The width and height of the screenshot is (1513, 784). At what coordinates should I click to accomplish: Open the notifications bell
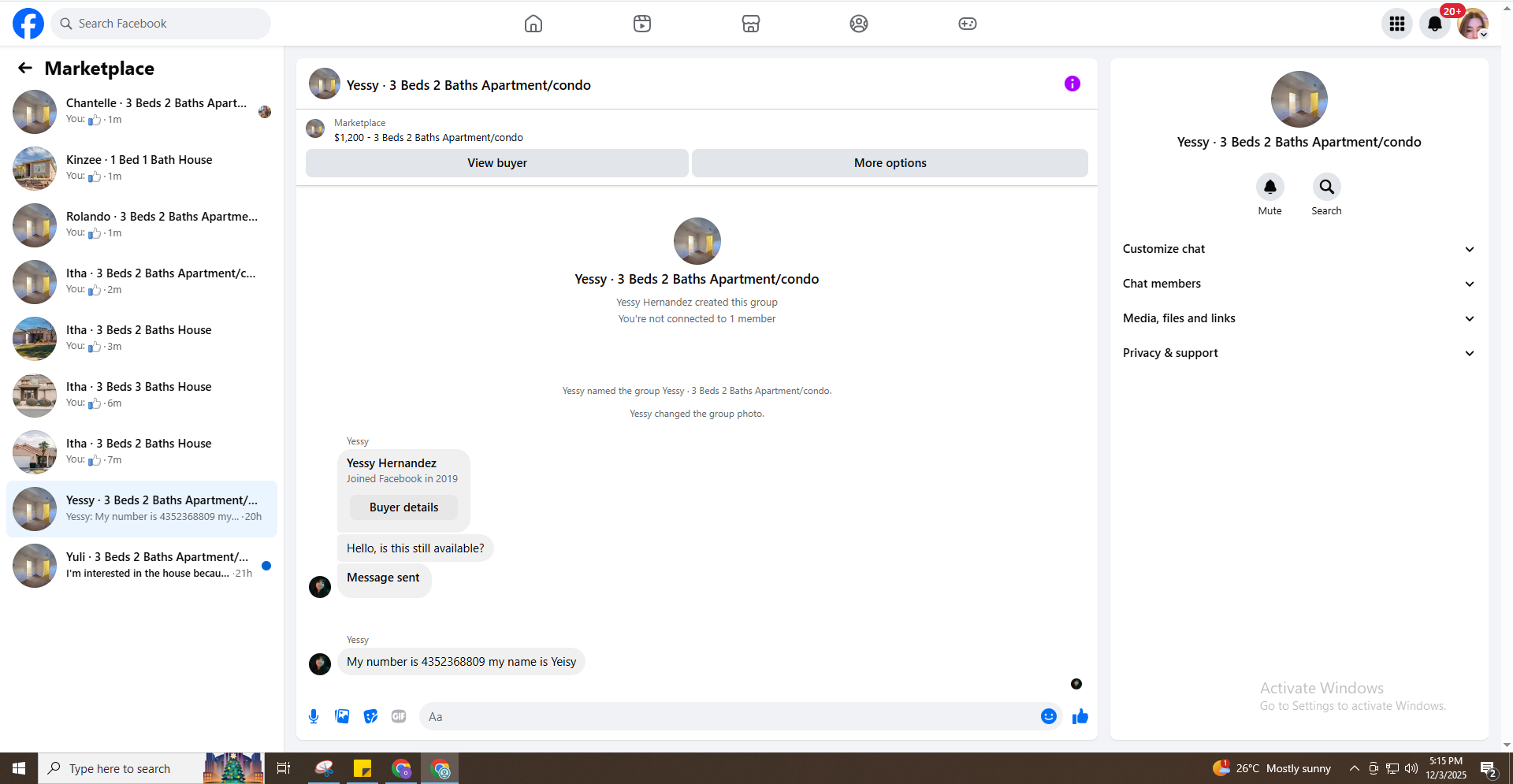coord(1435,24)
